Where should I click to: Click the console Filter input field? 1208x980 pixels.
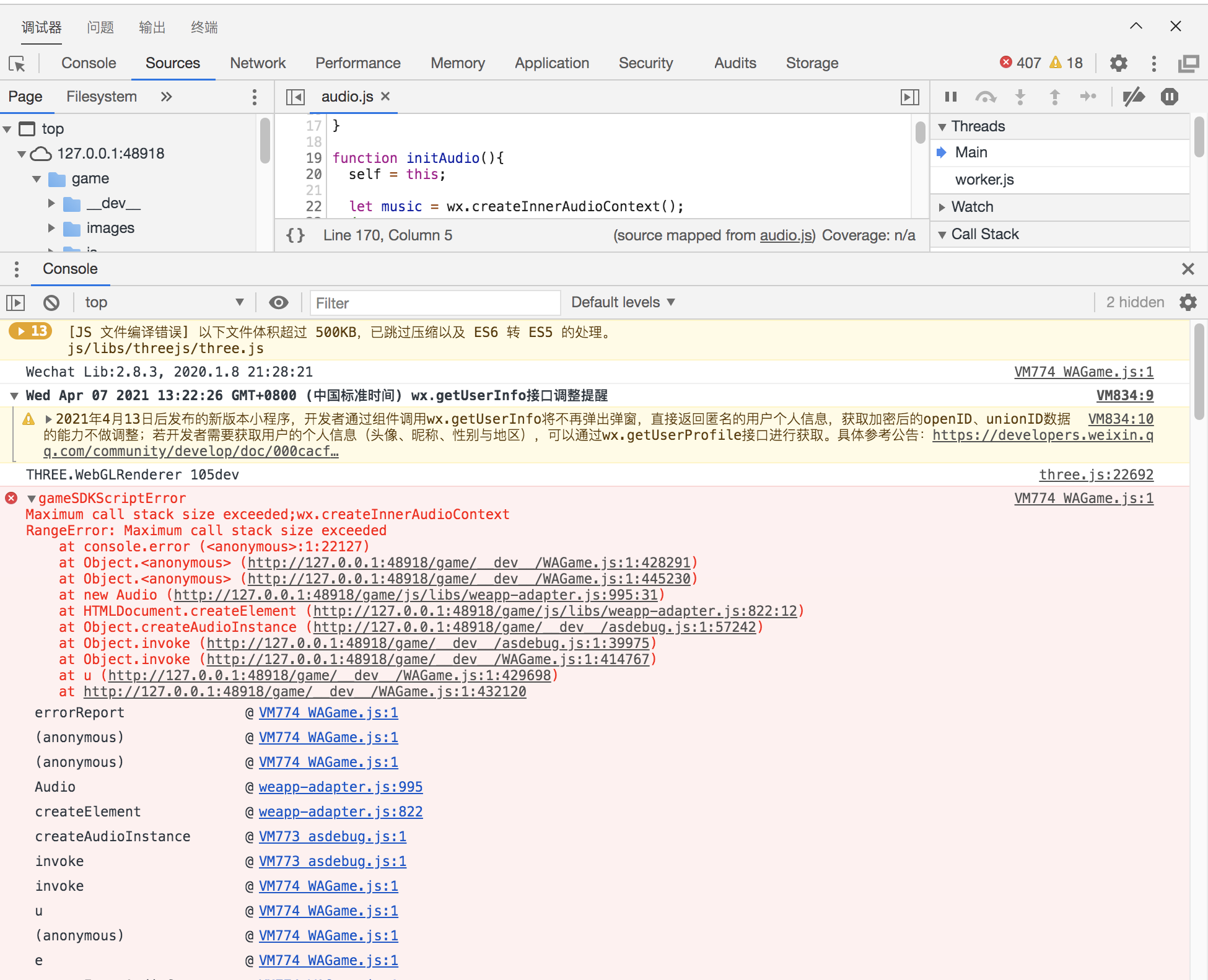pos(435,303)
